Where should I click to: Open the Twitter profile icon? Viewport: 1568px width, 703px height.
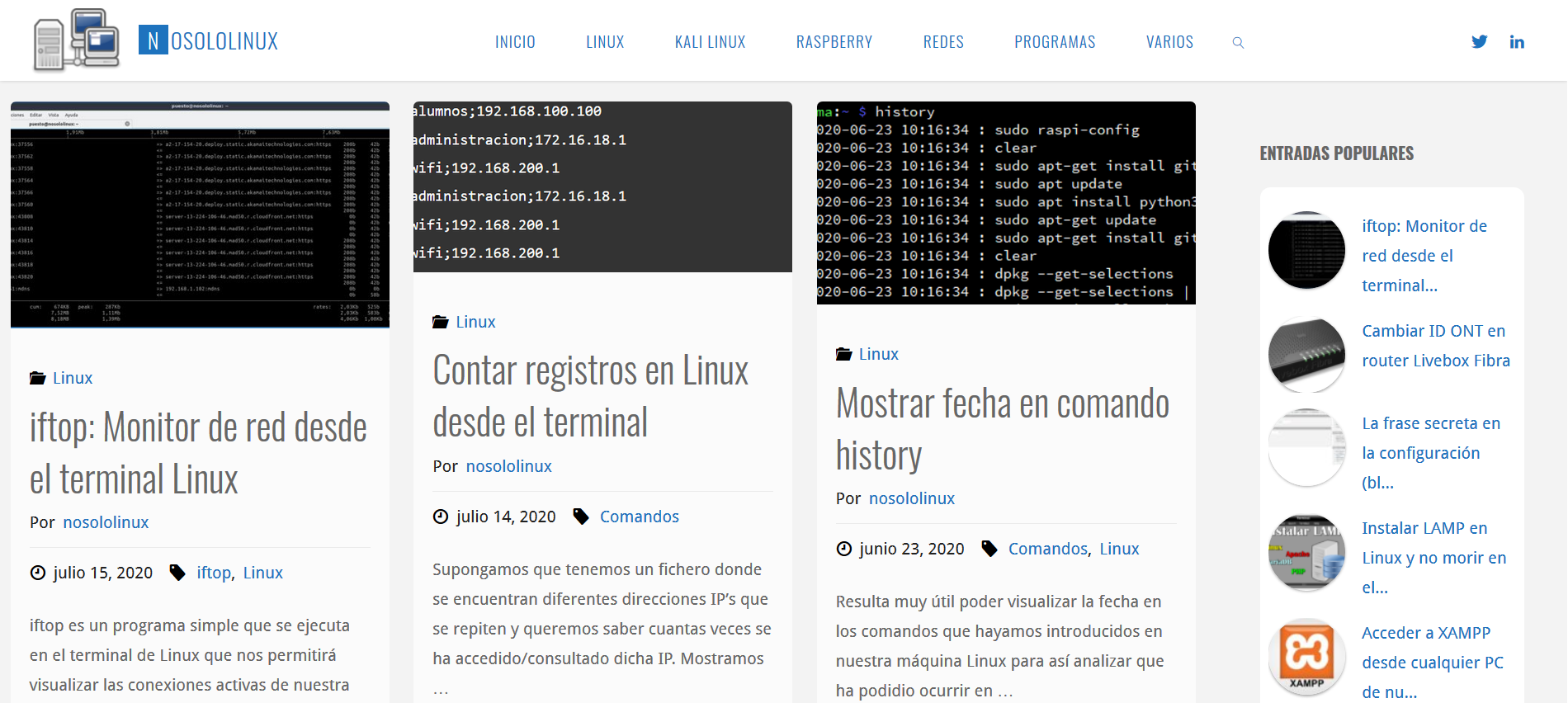[x=1479, y=42]
